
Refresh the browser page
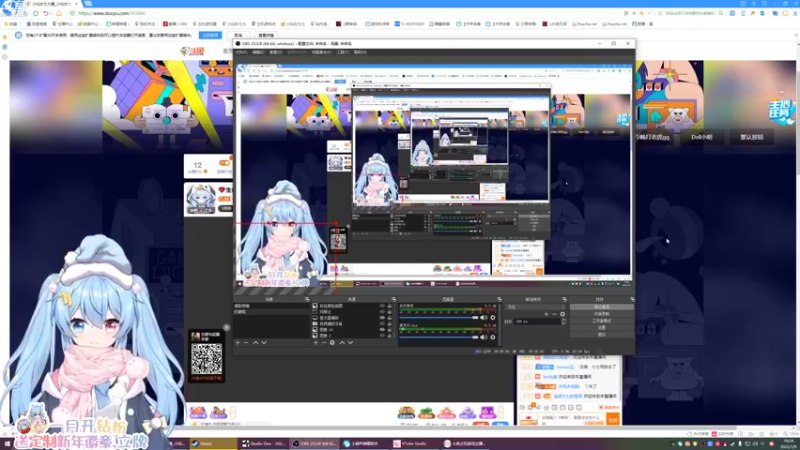36,13
